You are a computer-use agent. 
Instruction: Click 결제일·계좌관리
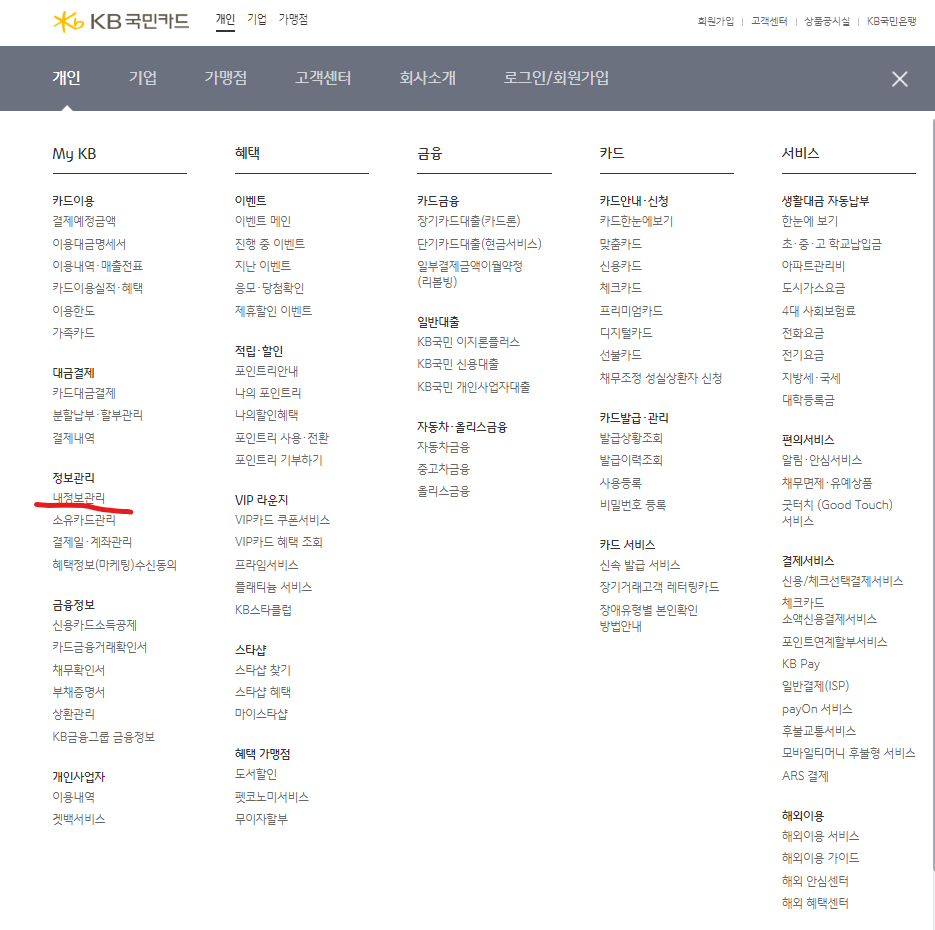pyautogui.click(x=92, y=542)
